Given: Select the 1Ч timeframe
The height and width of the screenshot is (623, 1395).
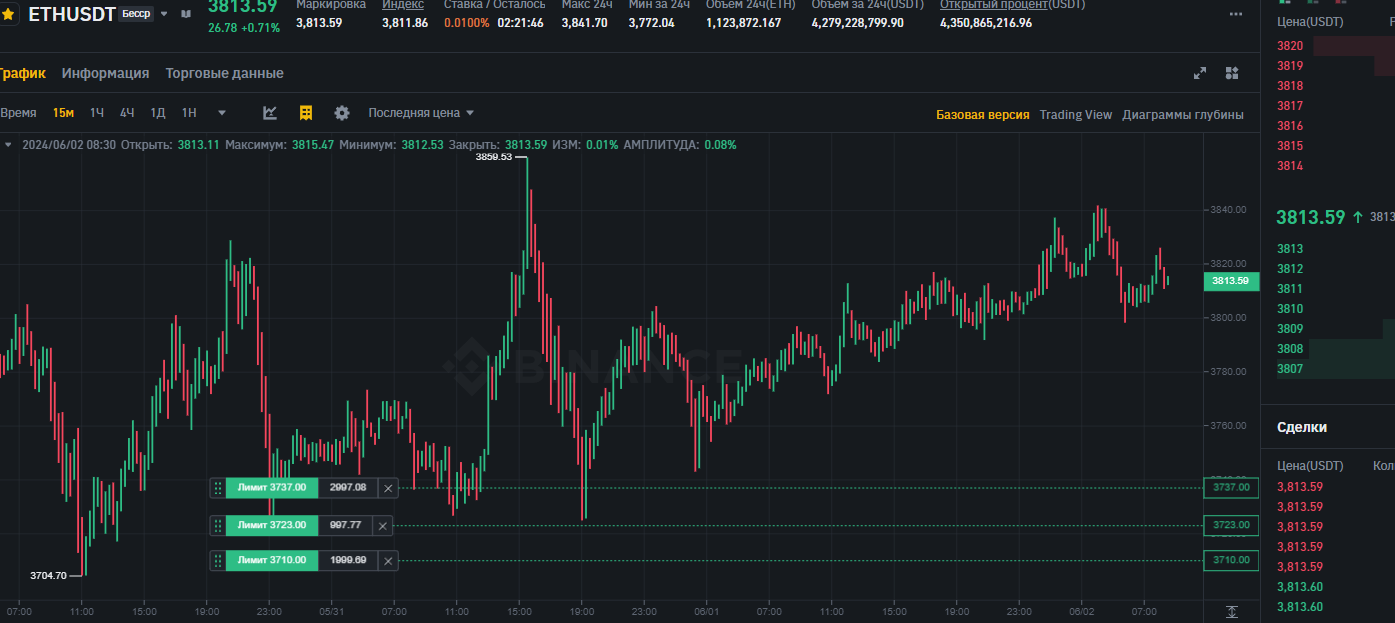Looking at the screenshot, I should point(97,113).
